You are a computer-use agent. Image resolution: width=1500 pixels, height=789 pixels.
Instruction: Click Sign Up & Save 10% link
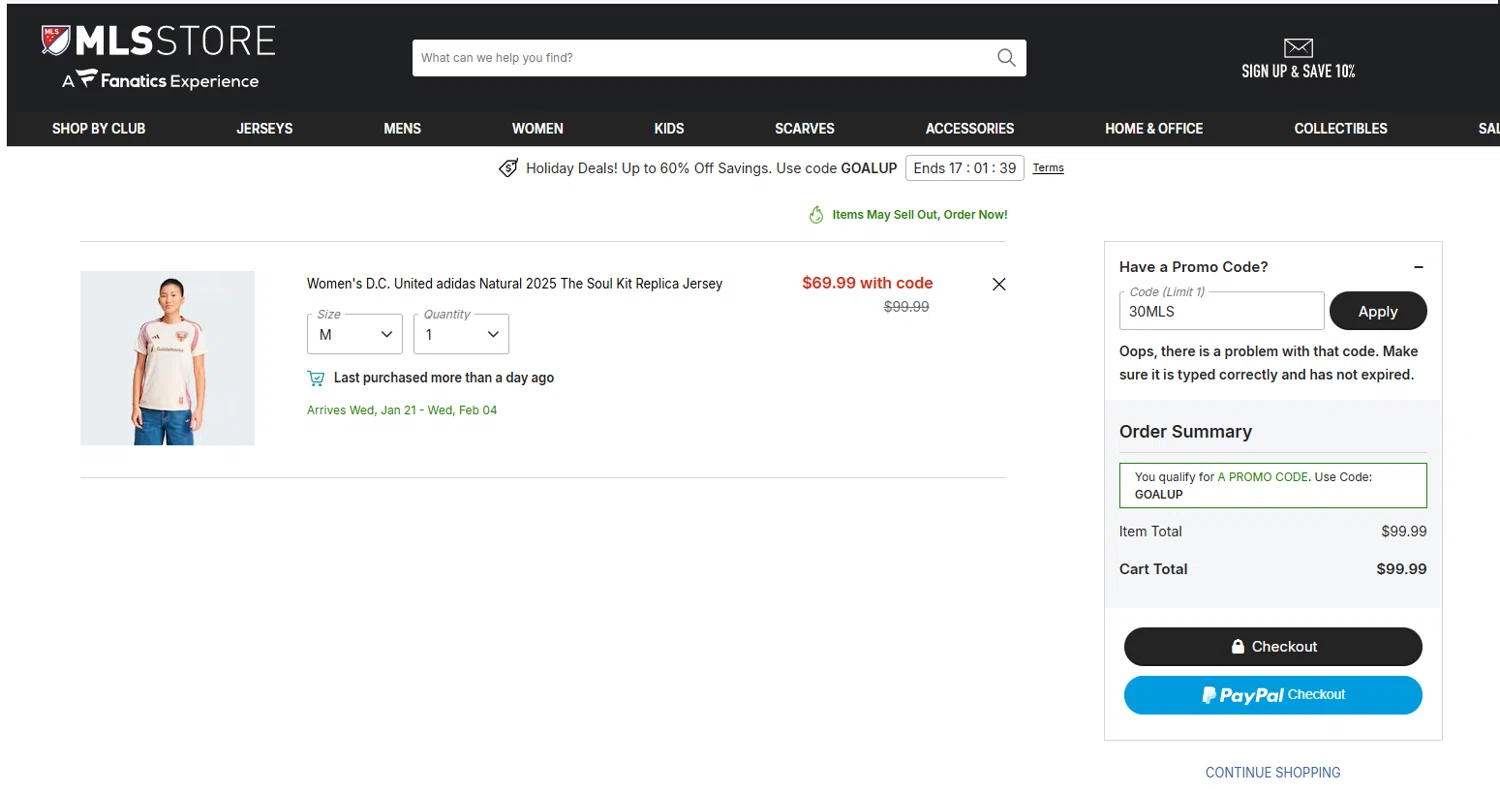pyautogui.click(x=1298, y=71)
